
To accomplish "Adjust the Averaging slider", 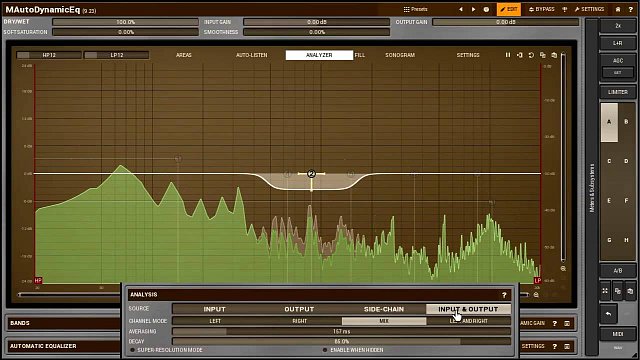I will 341,331.
